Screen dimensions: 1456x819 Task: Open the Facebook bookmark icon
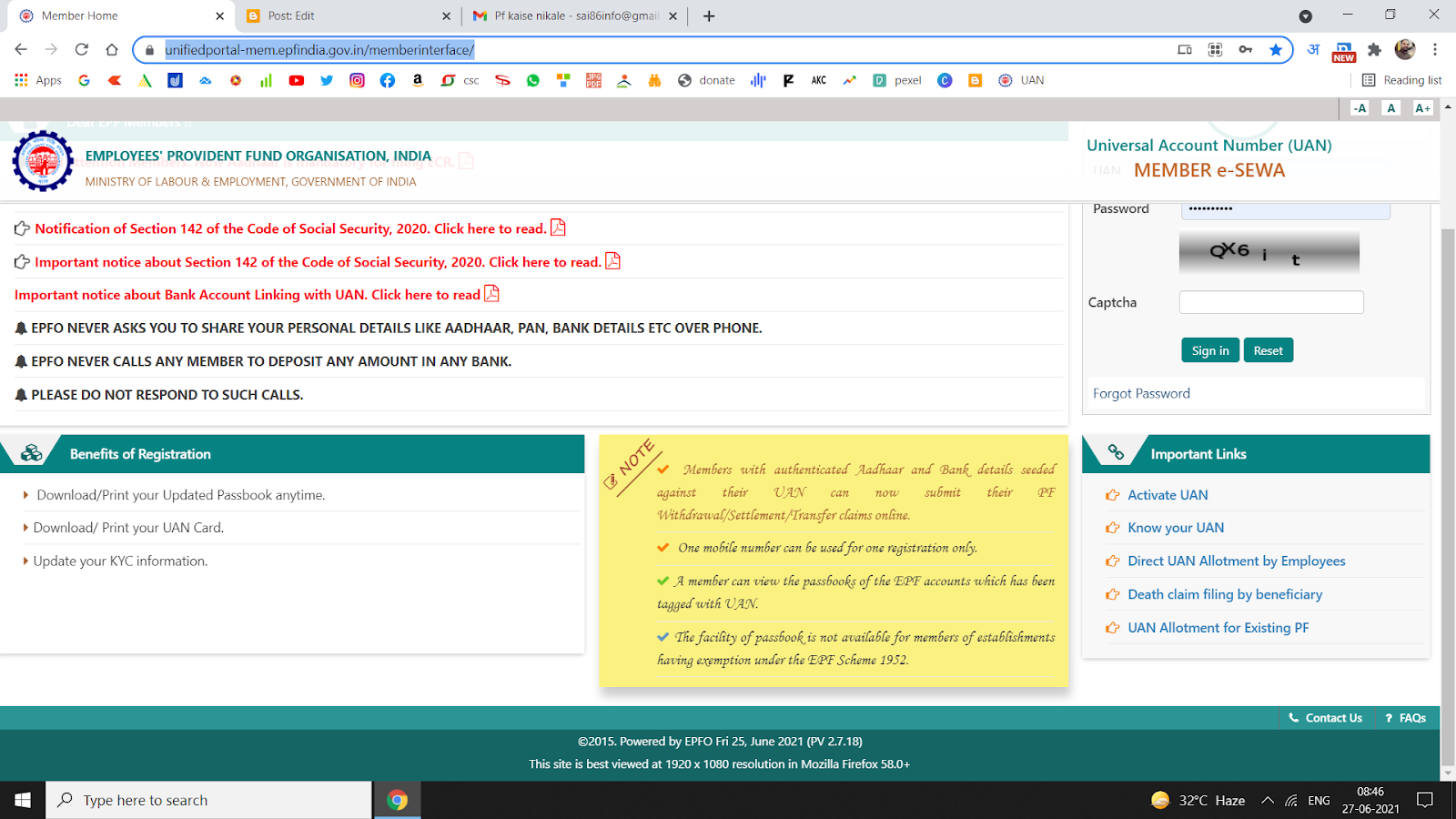(x=388, y=80)
